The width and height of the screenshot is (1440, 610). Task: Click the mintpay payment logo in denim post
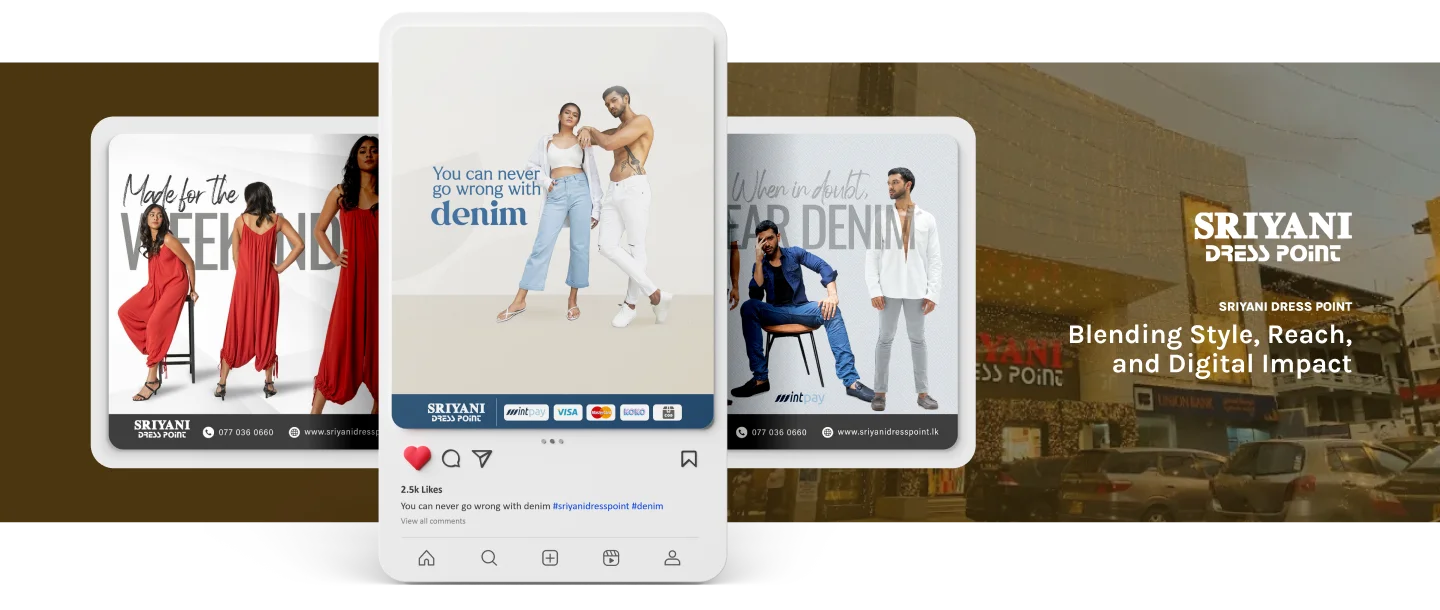click(x=526, y=412)
